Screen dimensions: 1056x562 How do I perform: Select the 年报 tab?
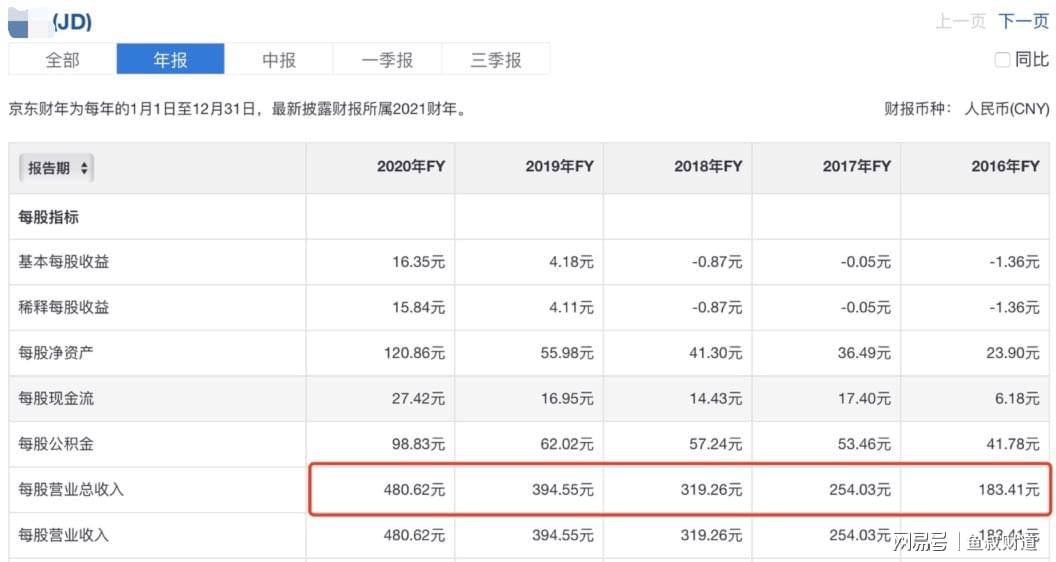(170, 60)
